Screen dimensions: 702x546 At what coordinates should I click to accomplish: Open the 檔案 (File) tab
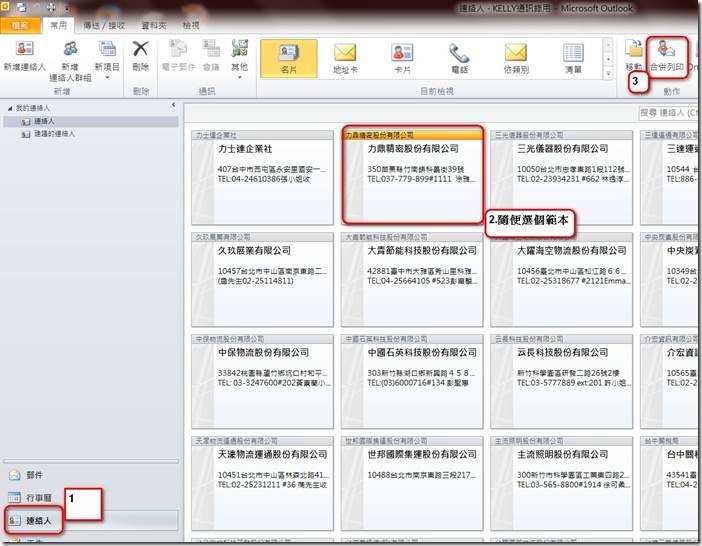click(20, 26)
